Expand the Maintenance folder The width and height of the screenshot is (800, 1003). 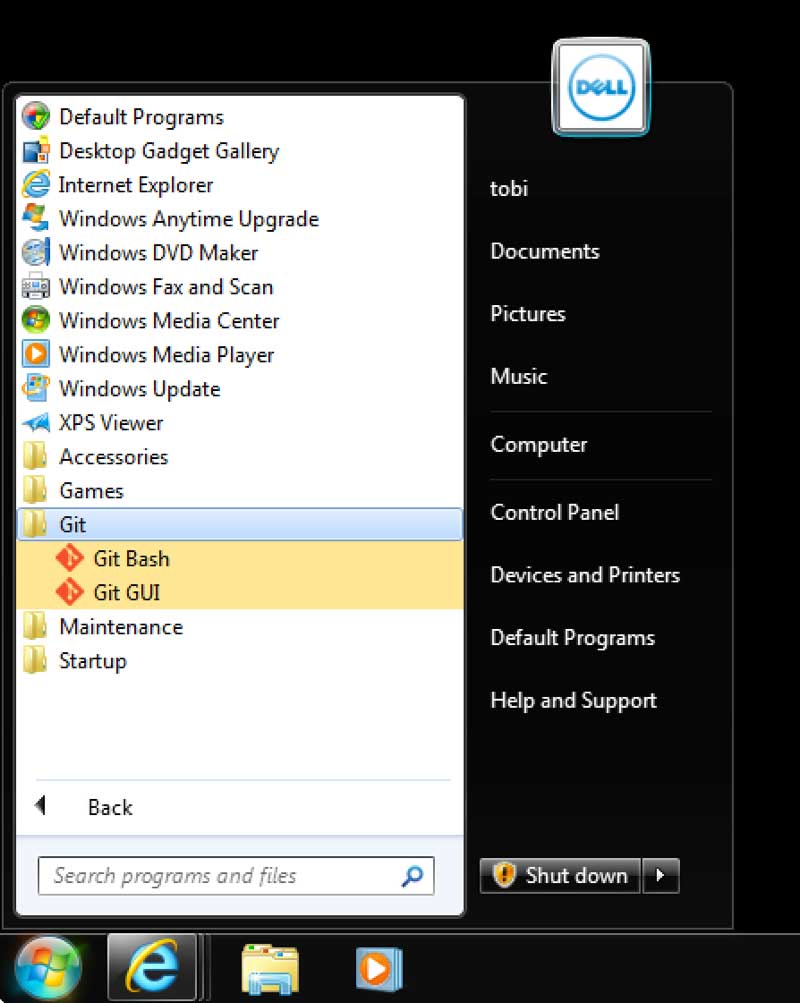pos(120,627)
